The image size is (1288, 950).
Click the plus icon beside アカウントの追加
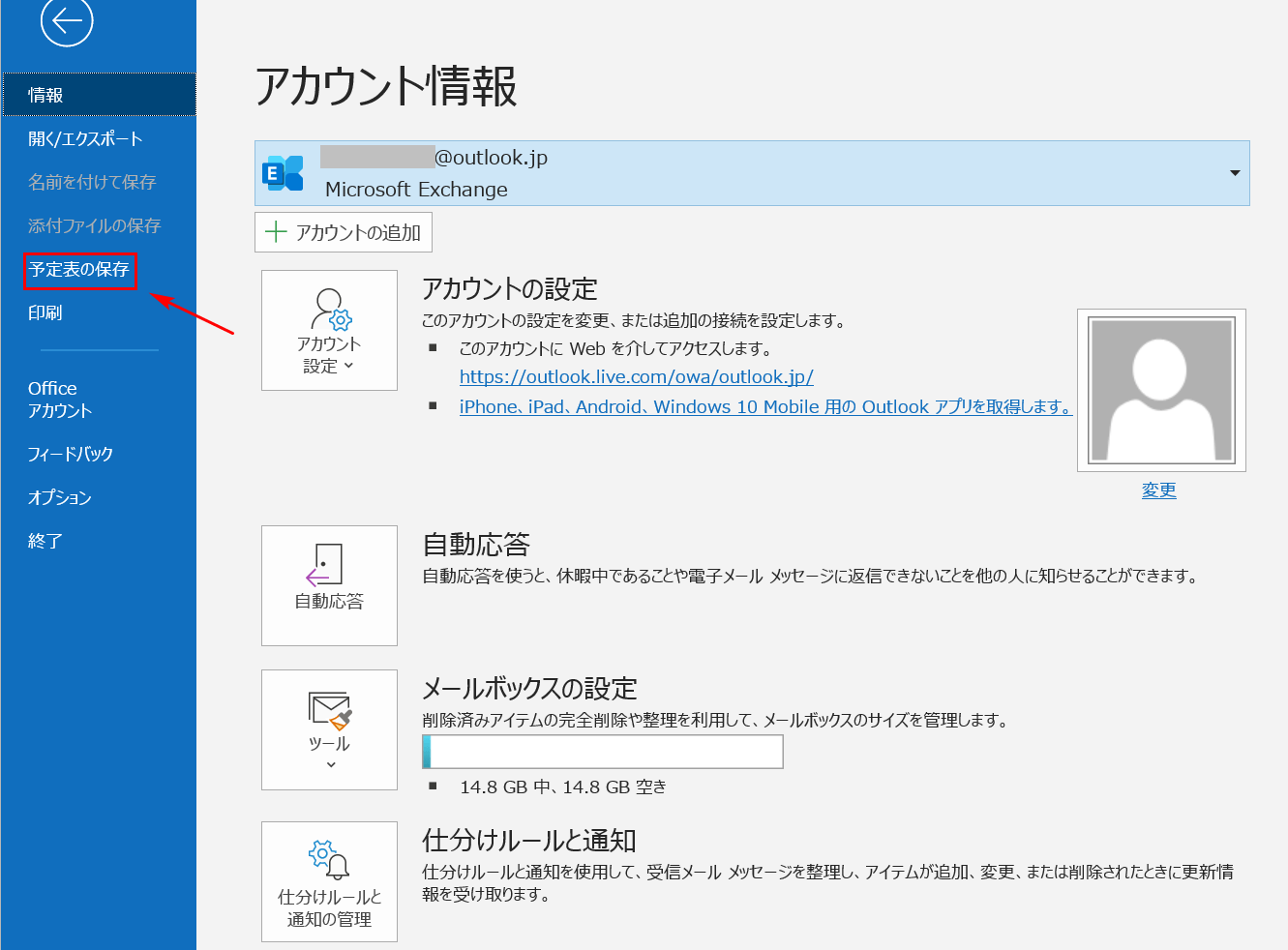(x=276, y=232)
